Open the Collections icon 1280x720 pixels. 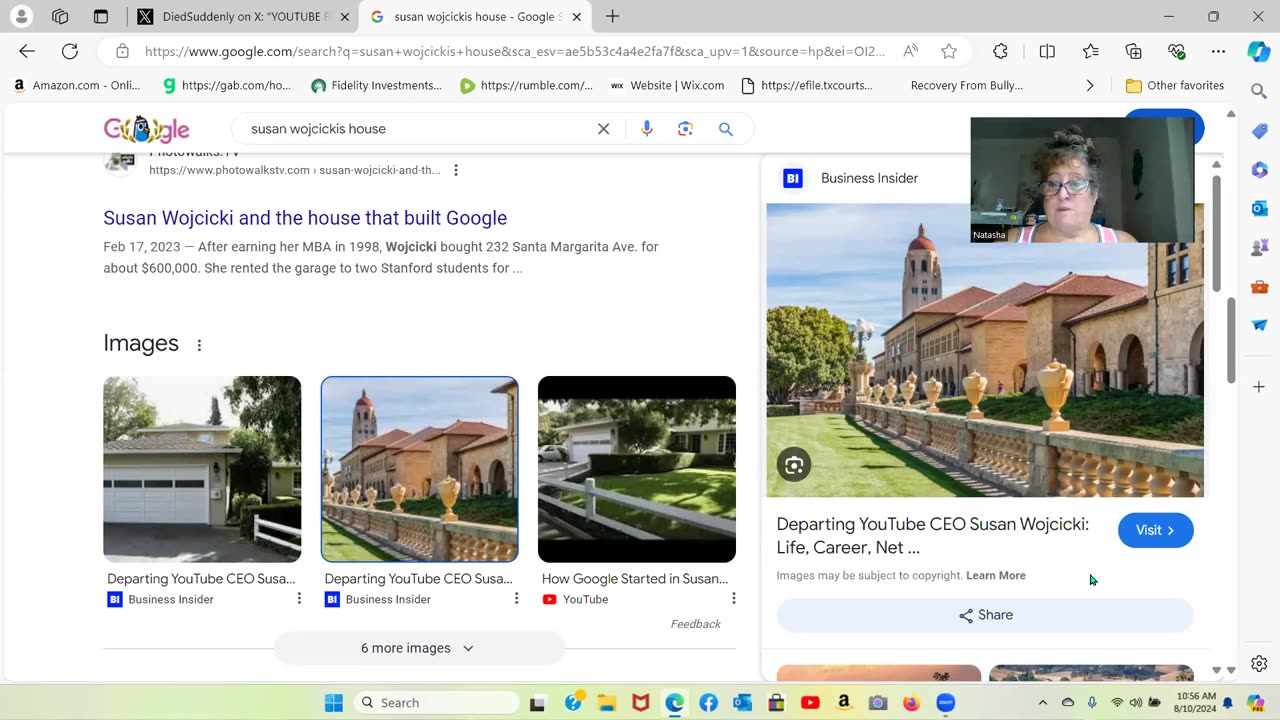pyautogui.click(x=1133, y=51)
